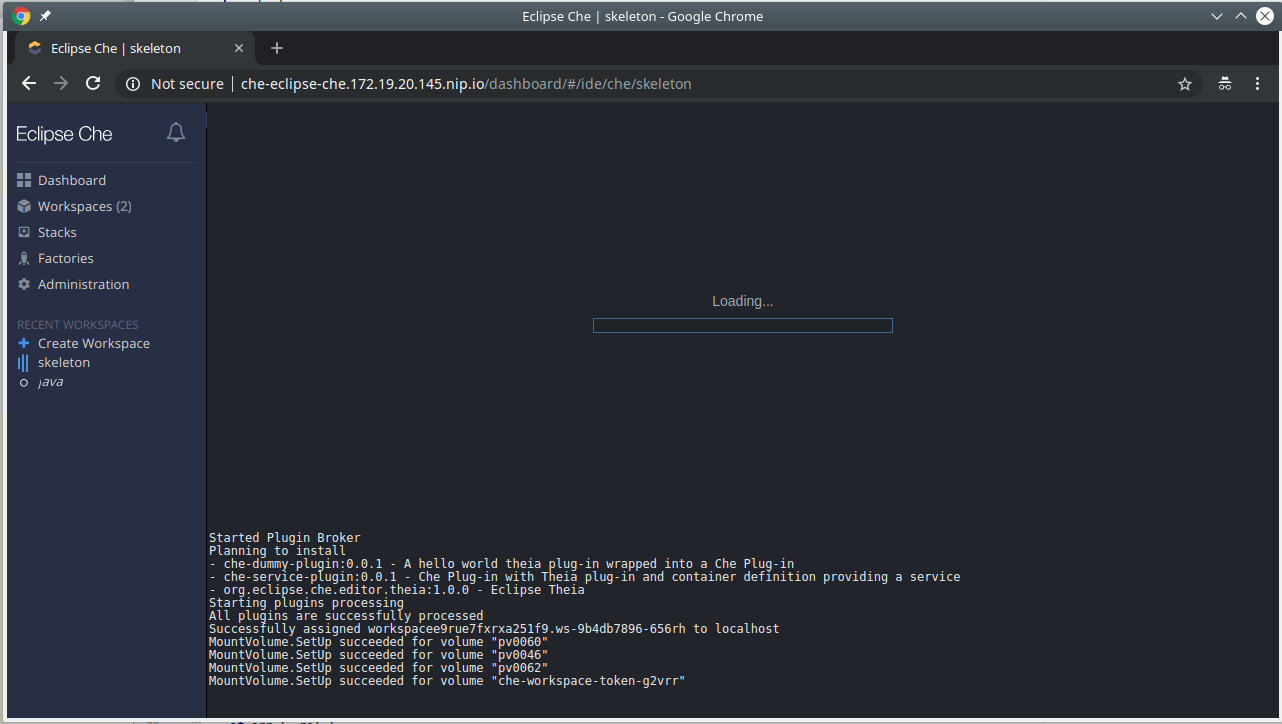Close the Eclipse Che skeleton tab
Screen dimensions: 1282x724
239,48
